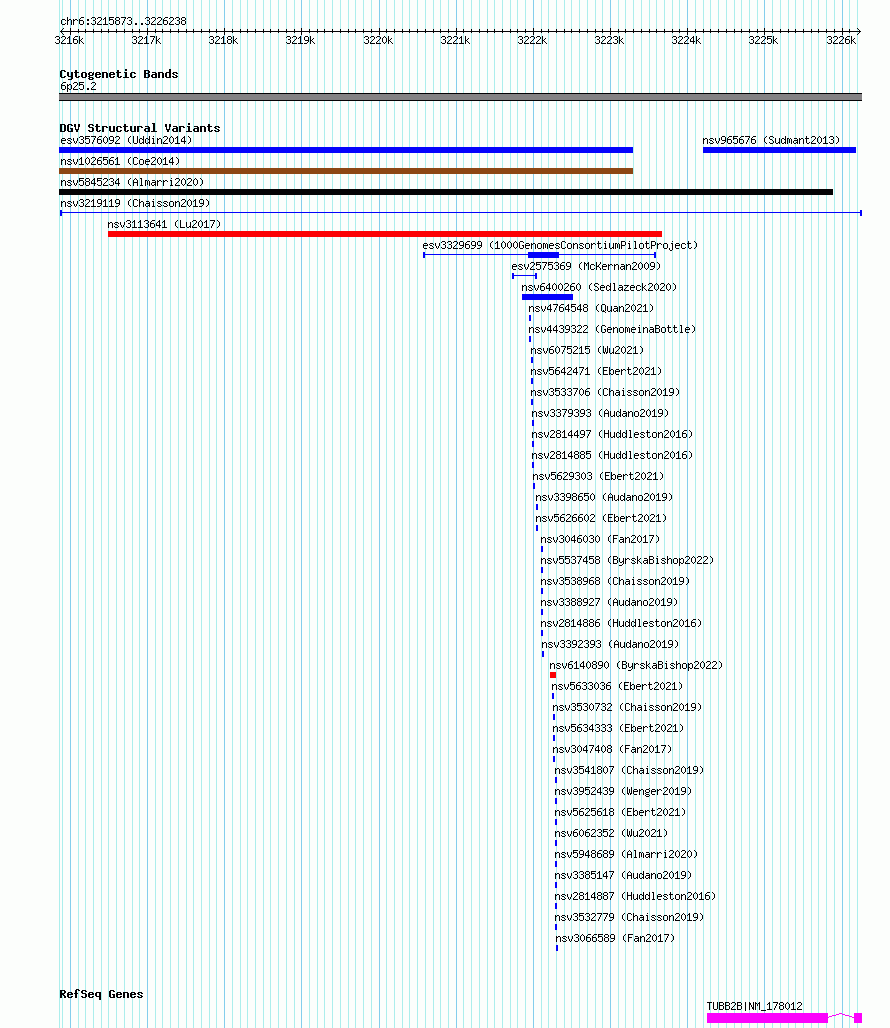Select the gray 6p25.2 cytogenetic band bar
This screenshot has width=890, height=1028.
pyautogui.click(x=460, y=97)
